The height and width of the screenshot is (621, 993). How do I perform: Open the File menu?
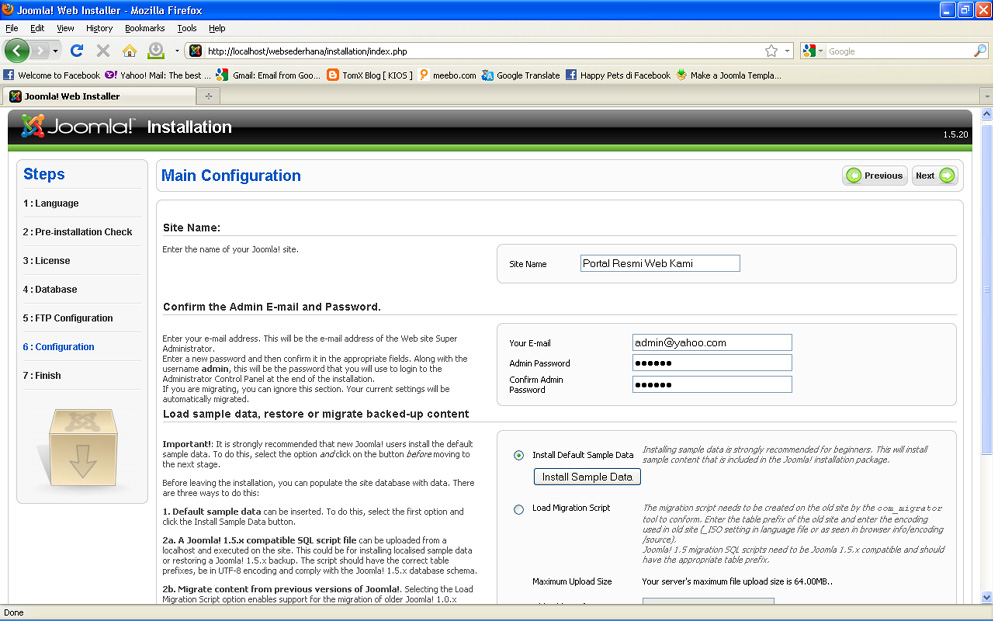pos(11,28)
